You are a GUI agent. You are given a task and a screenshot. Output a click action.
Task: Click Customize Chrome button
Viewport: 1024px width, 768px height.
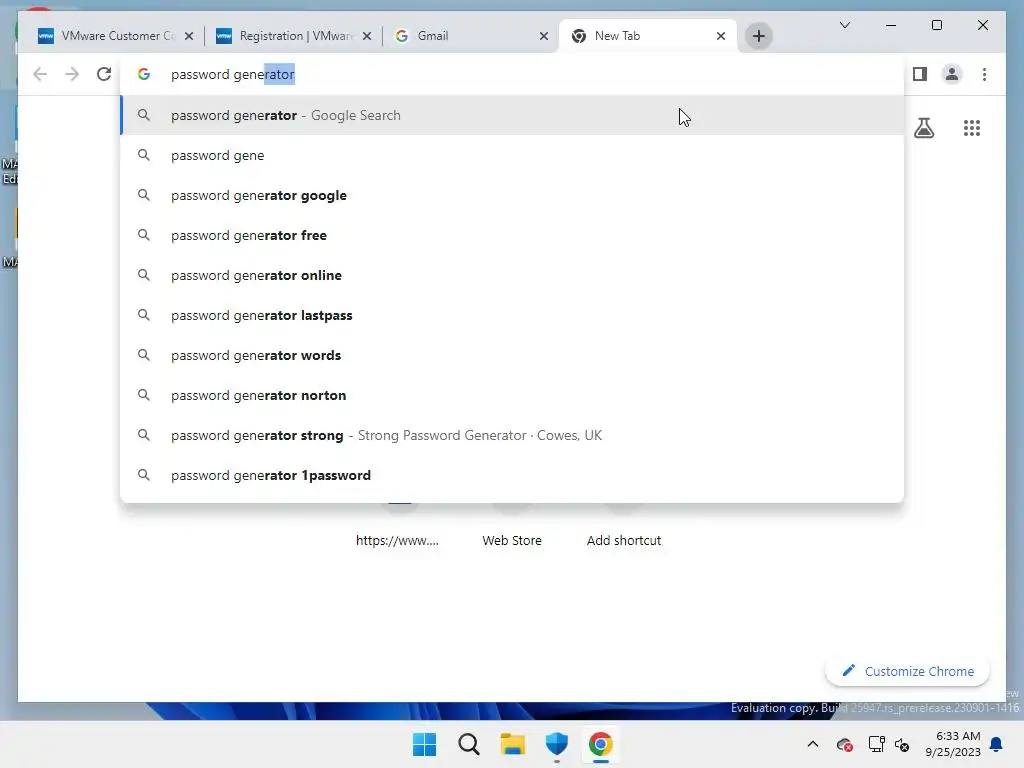click(907, 671)
